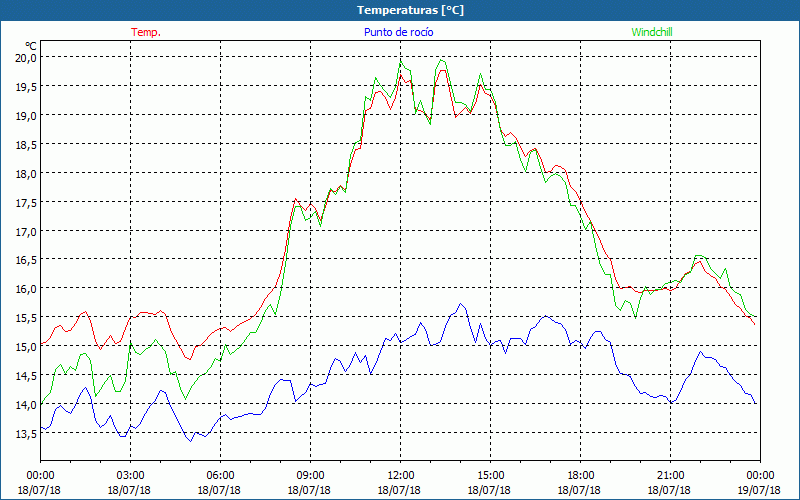The image size is (800, 500).
Task: Click the 16,5 y-axis value
Action: tap(26, 260)
